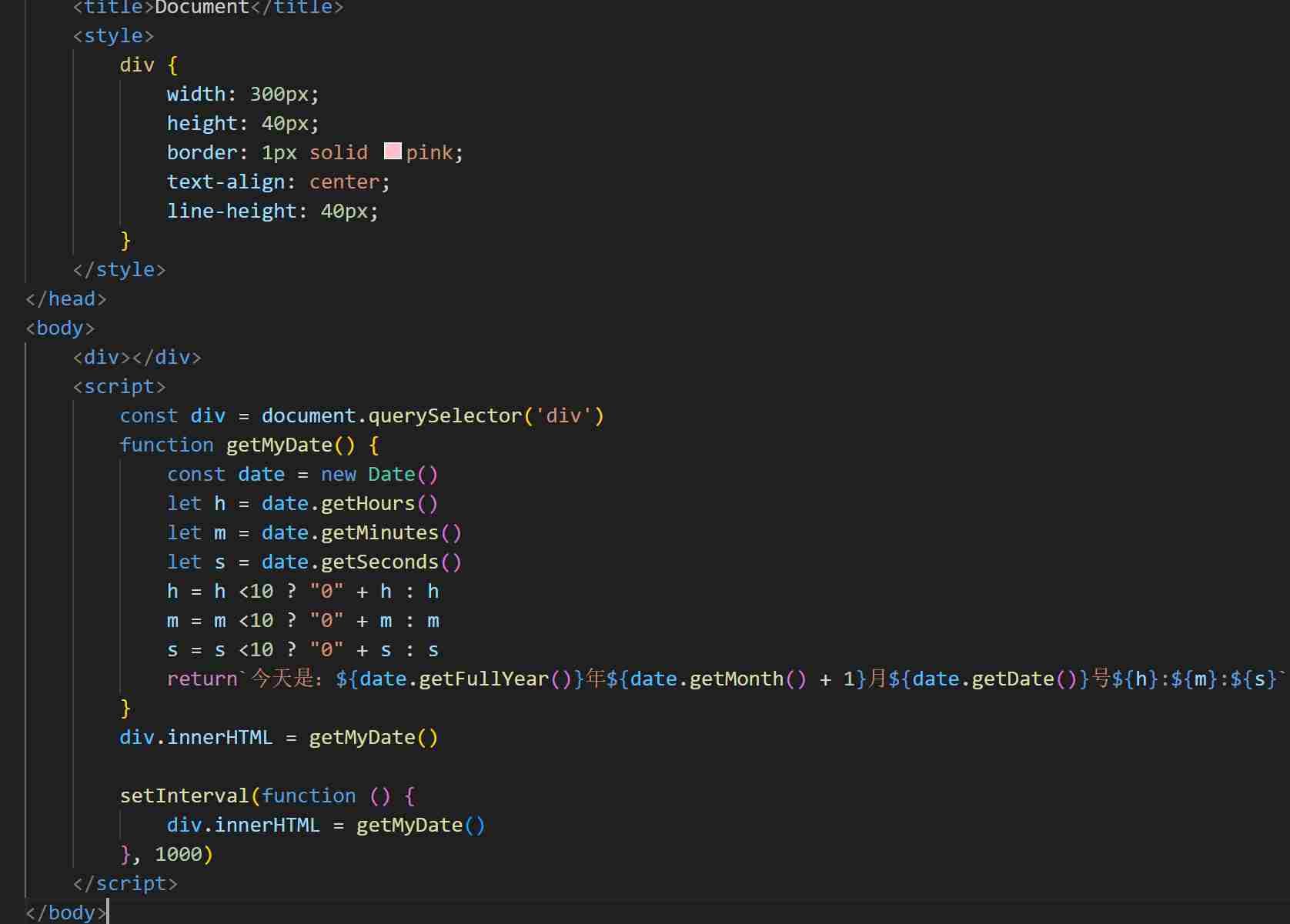This screenshot has width=1290, height=924.
Task: Click the closing '</body>' tag at bottom
Action: (64, 912)
